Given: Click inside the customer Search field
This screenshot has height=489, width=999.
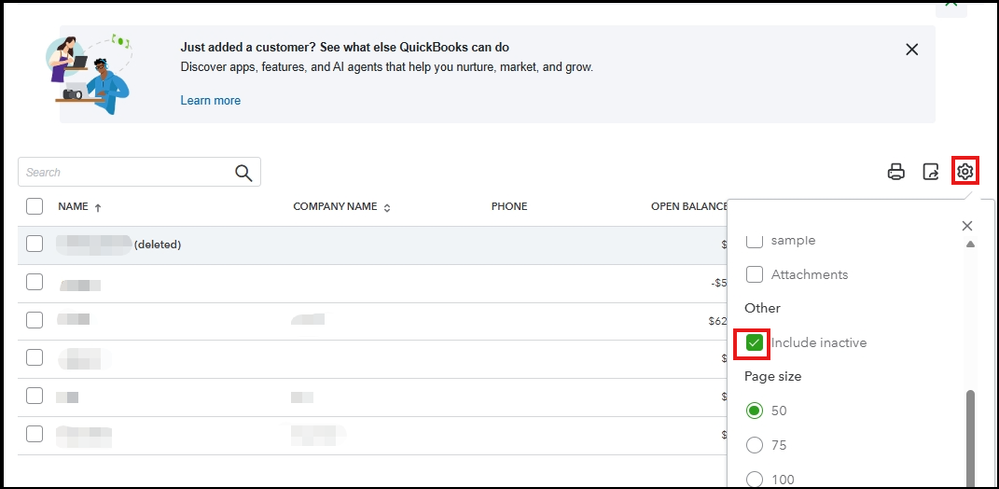Looking at the screenshot, I should 125,173.
